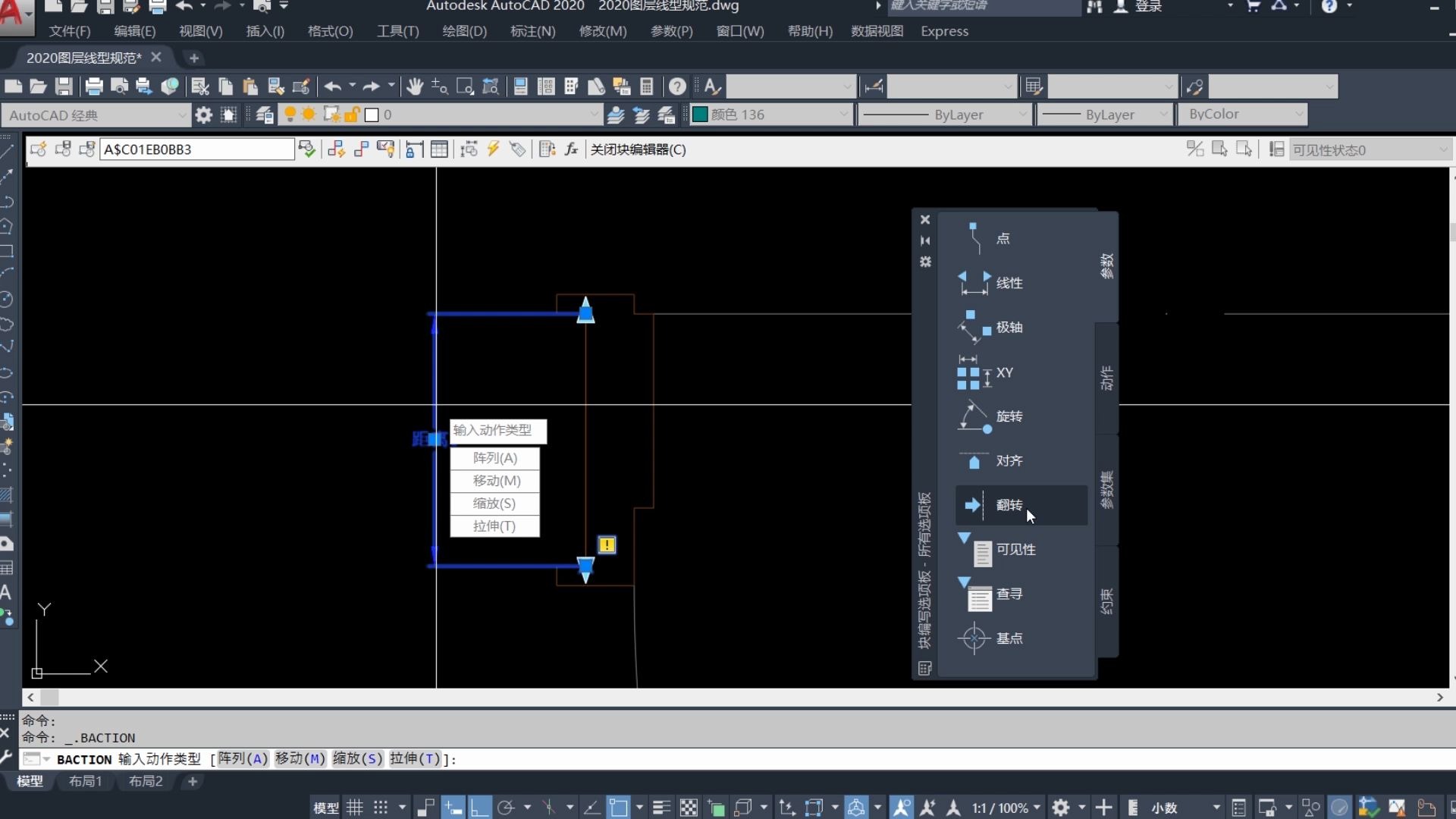Switch to 动作 palette tab
Viewport: 1456px width, 819px height.
tap(1106, 378)
